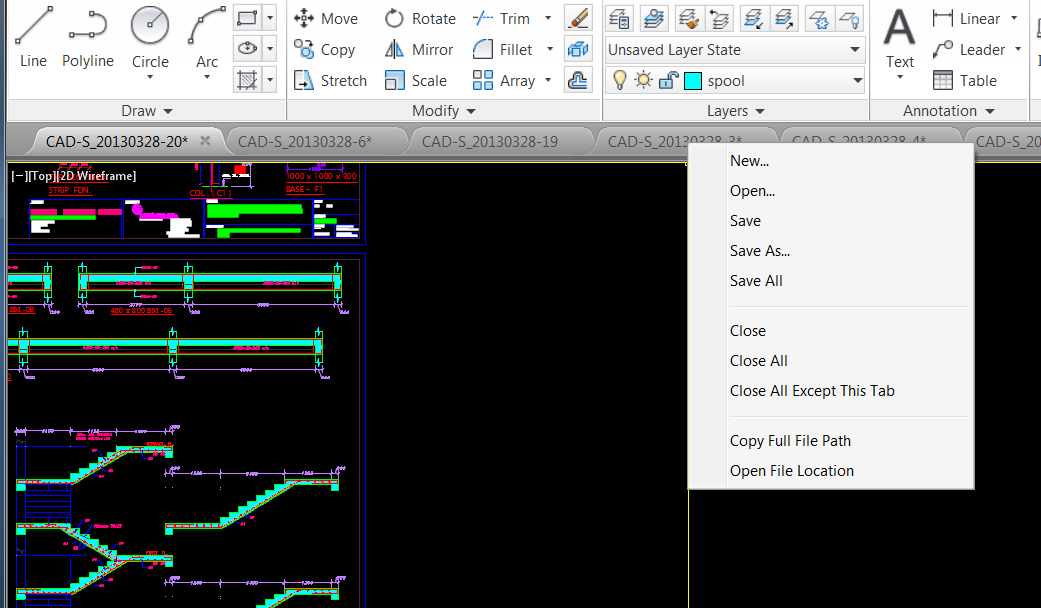The height and width of the screenshot is (608, 1041).
Task: Activate the Scale tool
Action: click(x=416, y=80)
